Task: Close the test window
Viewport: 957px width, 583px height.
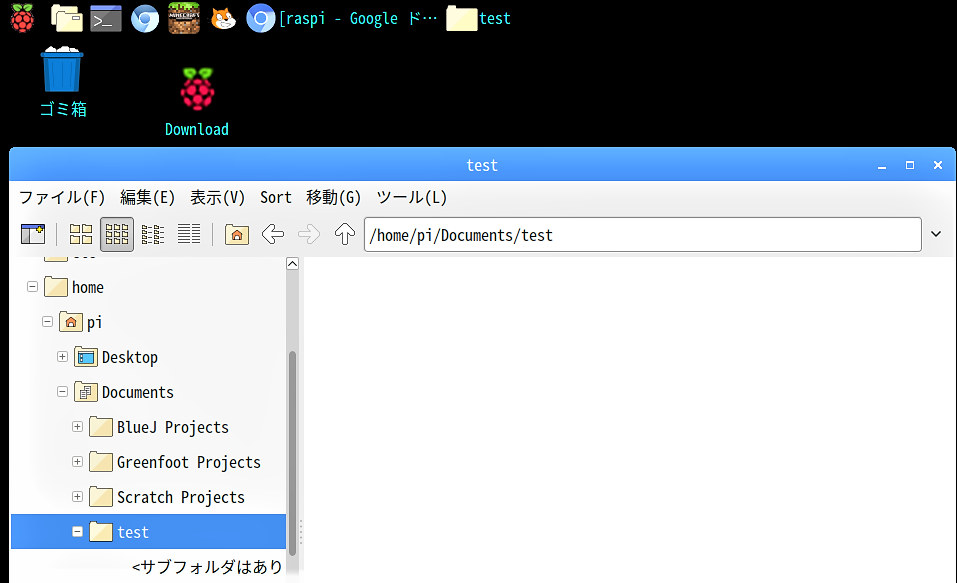Action: point(938,165)
